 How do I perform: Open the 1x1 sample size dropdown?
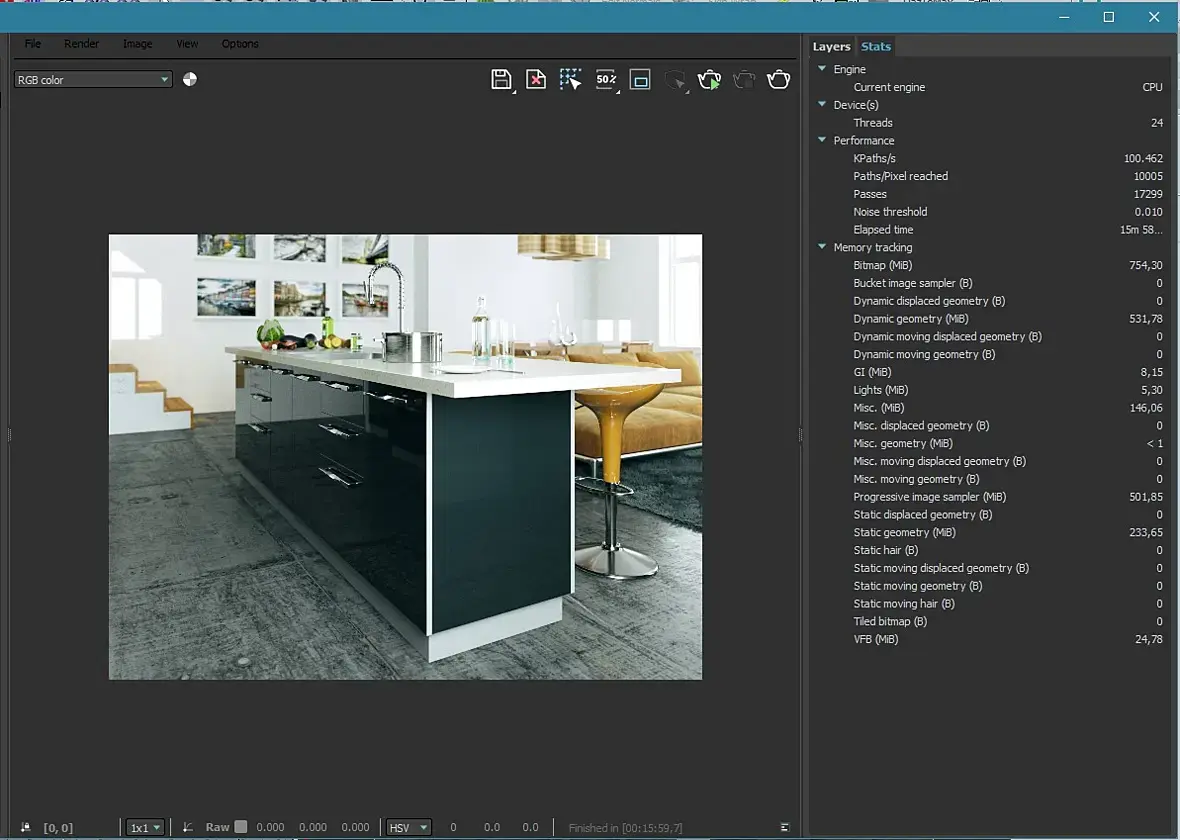145,828
